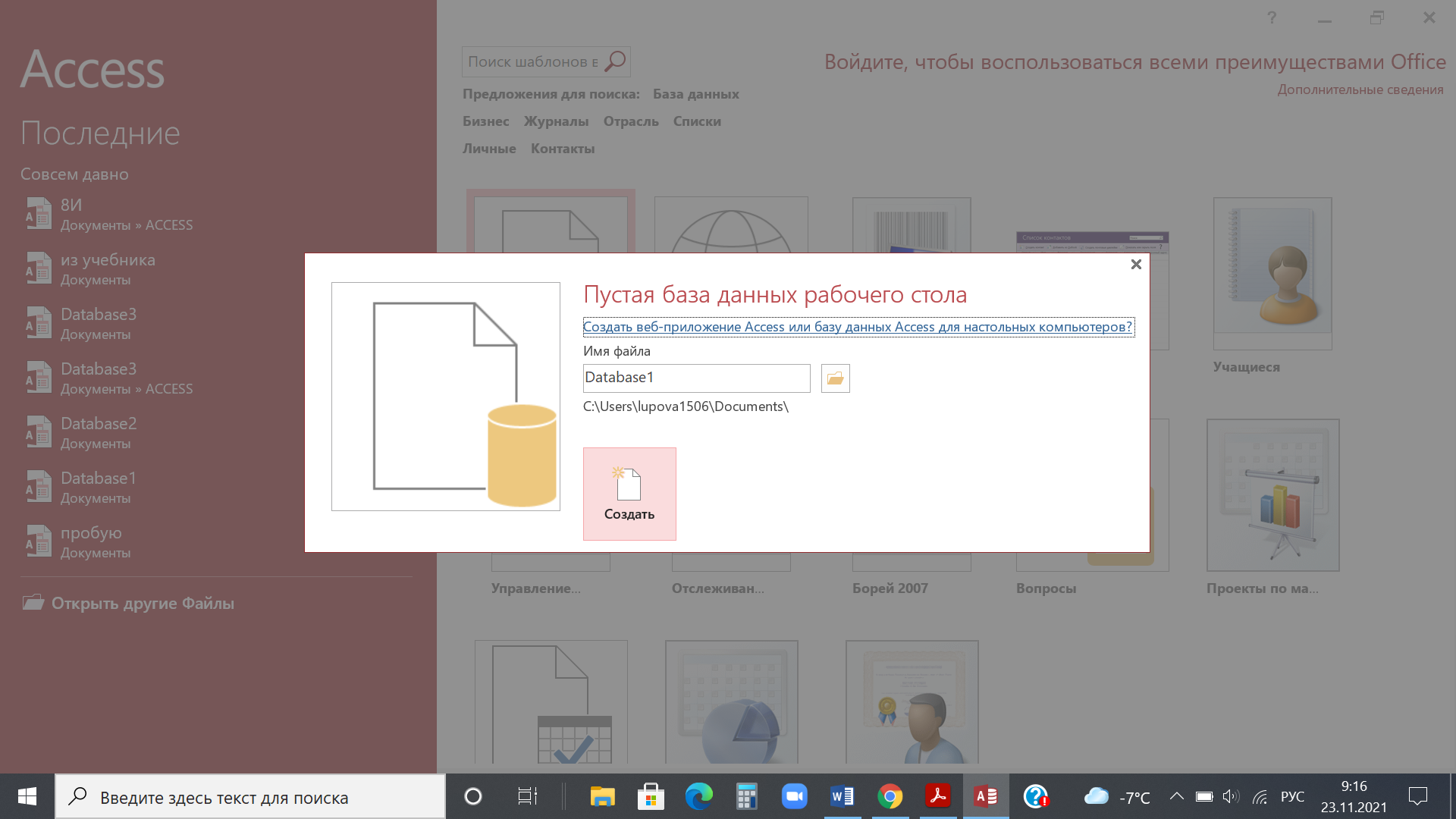Open recent Database3 in Документы
Image resolution: width=1456 pixels, height=819 pixels.
pos(216,323)
